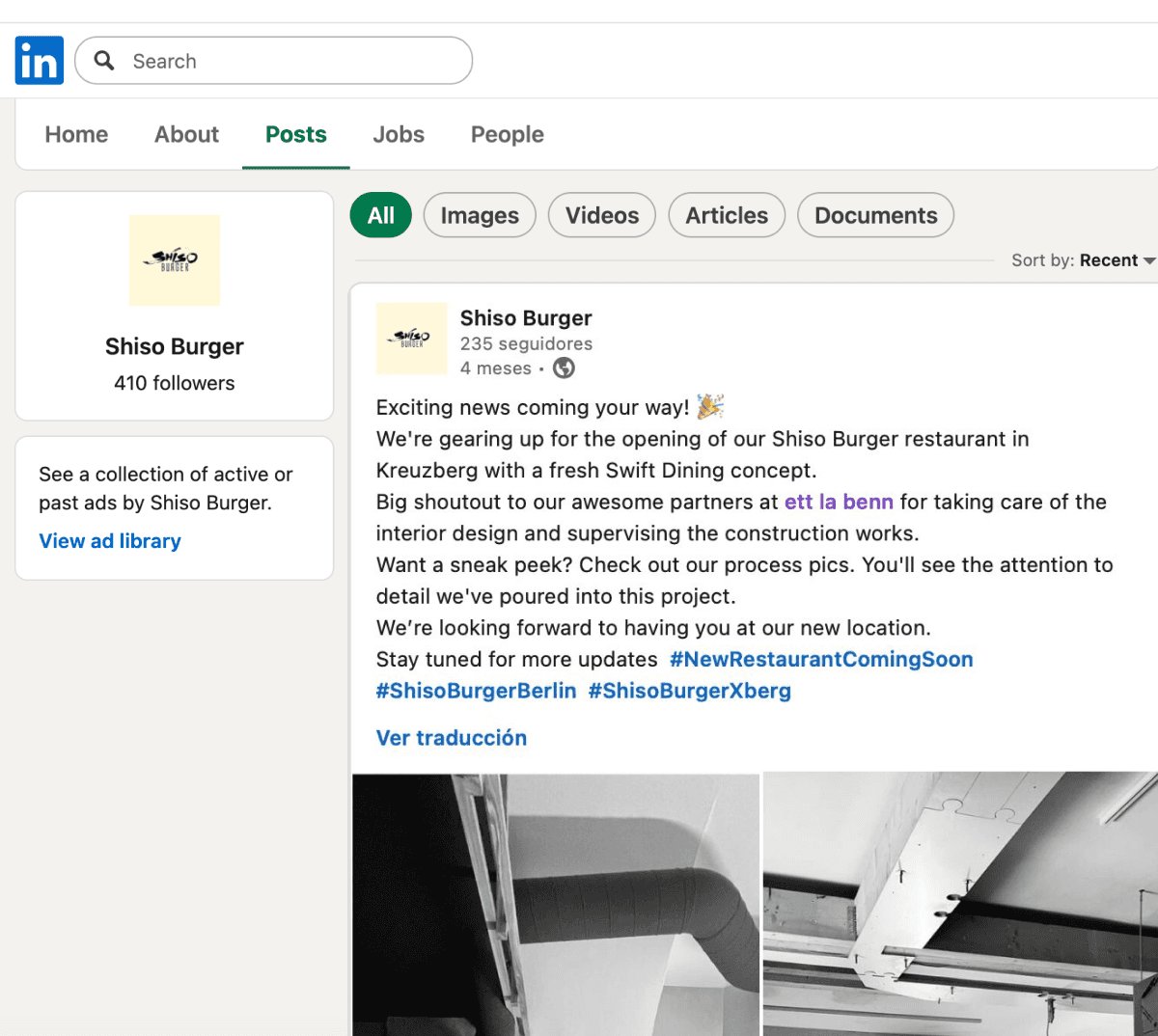This screenshot has height=1036, width=1158.
Task: Open the ett la benn mention link
Action: [839, 502]
